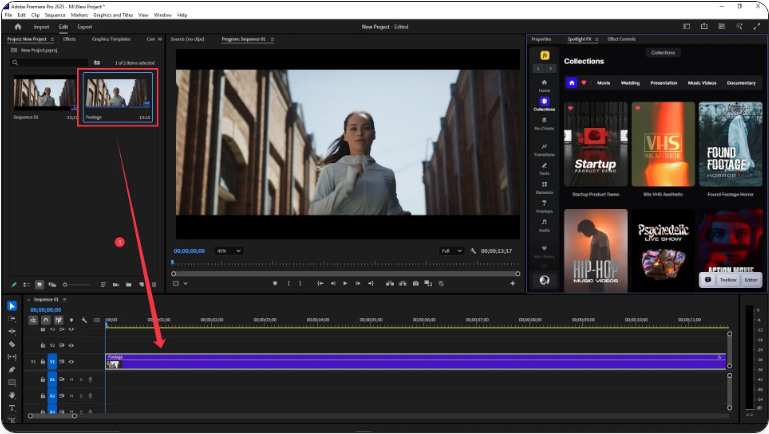Open the Sequence menu
769x434 pixels.
pos(55,15)
